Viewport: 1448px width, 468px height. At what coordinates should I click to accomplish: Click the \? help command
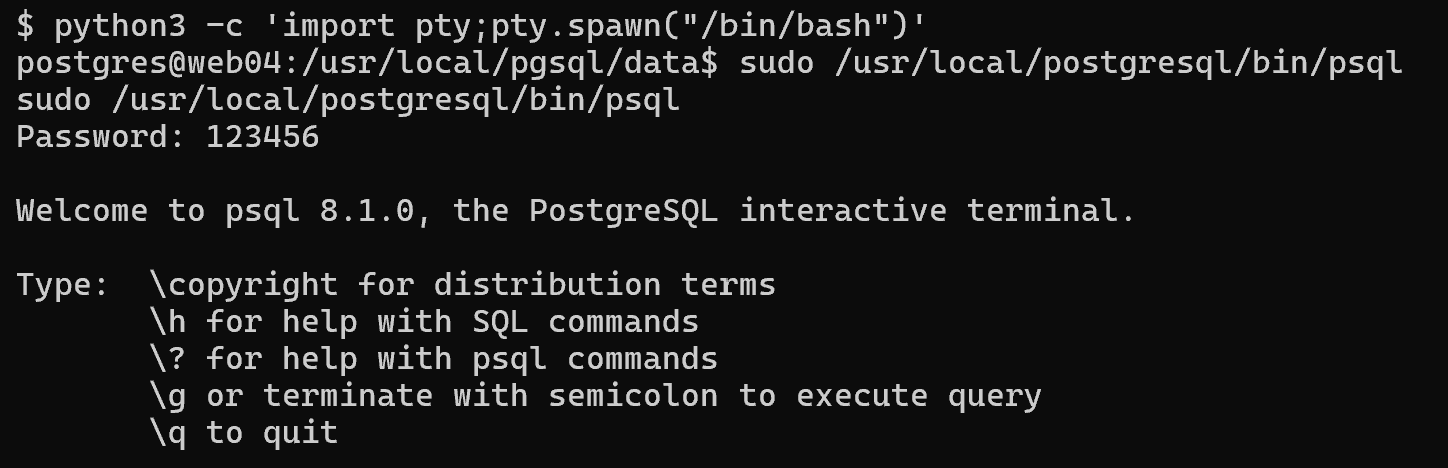point(168,359)
